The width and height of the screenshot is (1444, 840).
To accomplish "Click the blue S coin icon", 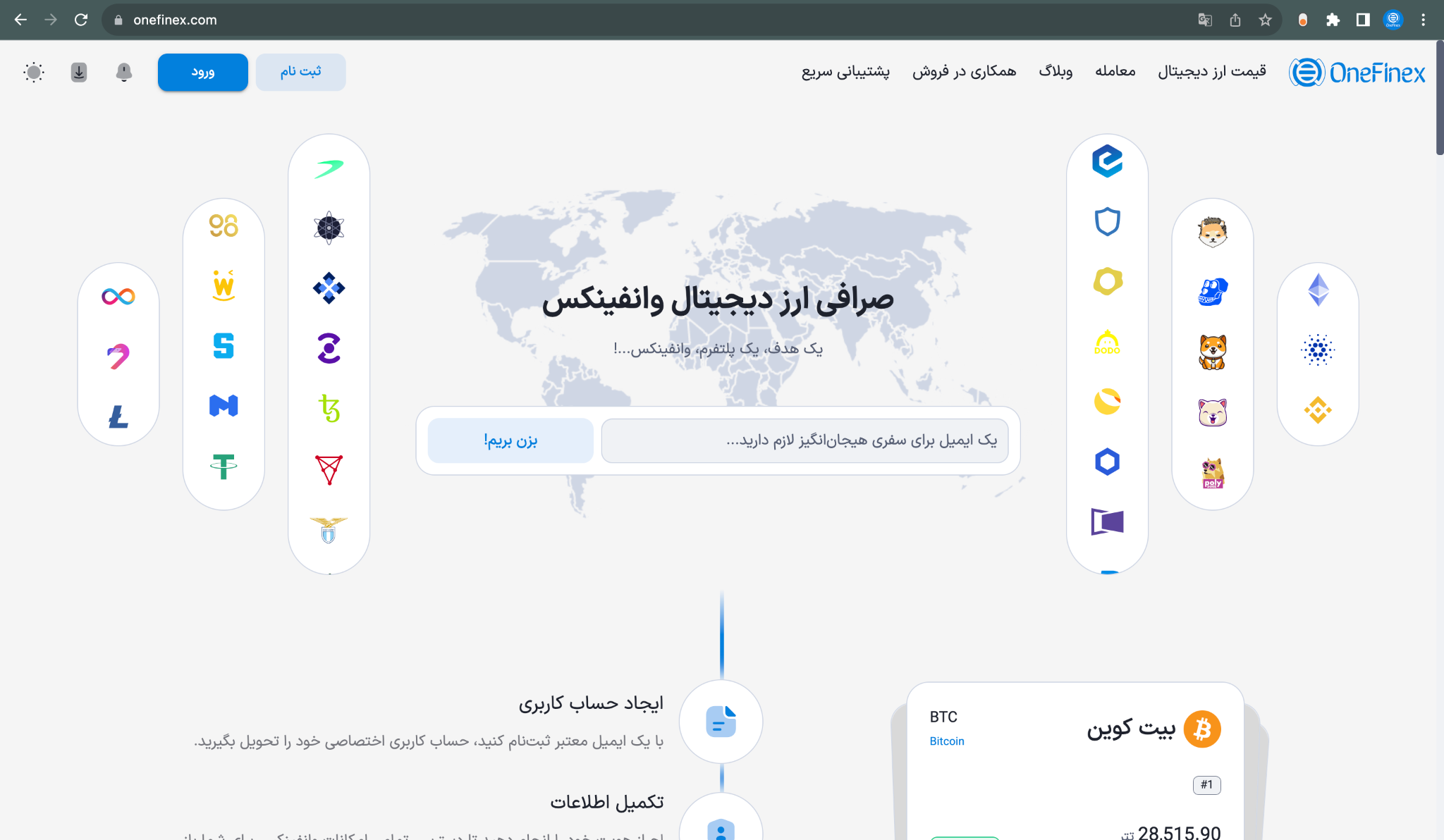I will point(224,346).
